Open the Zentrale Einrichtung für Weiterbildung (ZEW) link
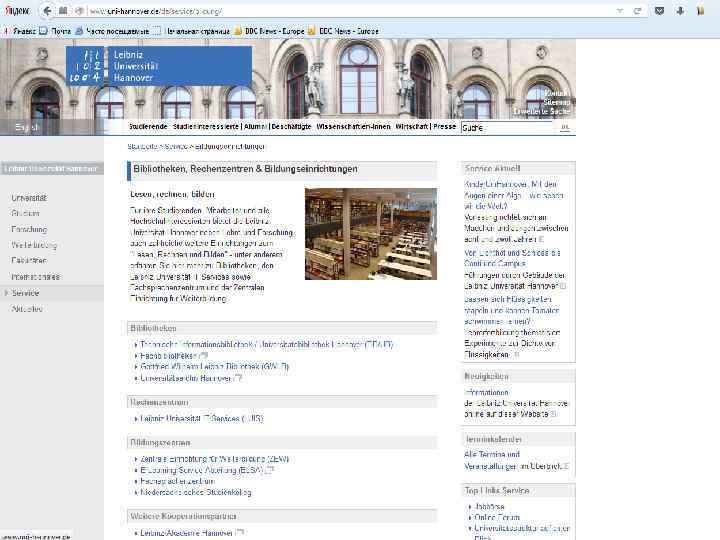 pos(214,459)
